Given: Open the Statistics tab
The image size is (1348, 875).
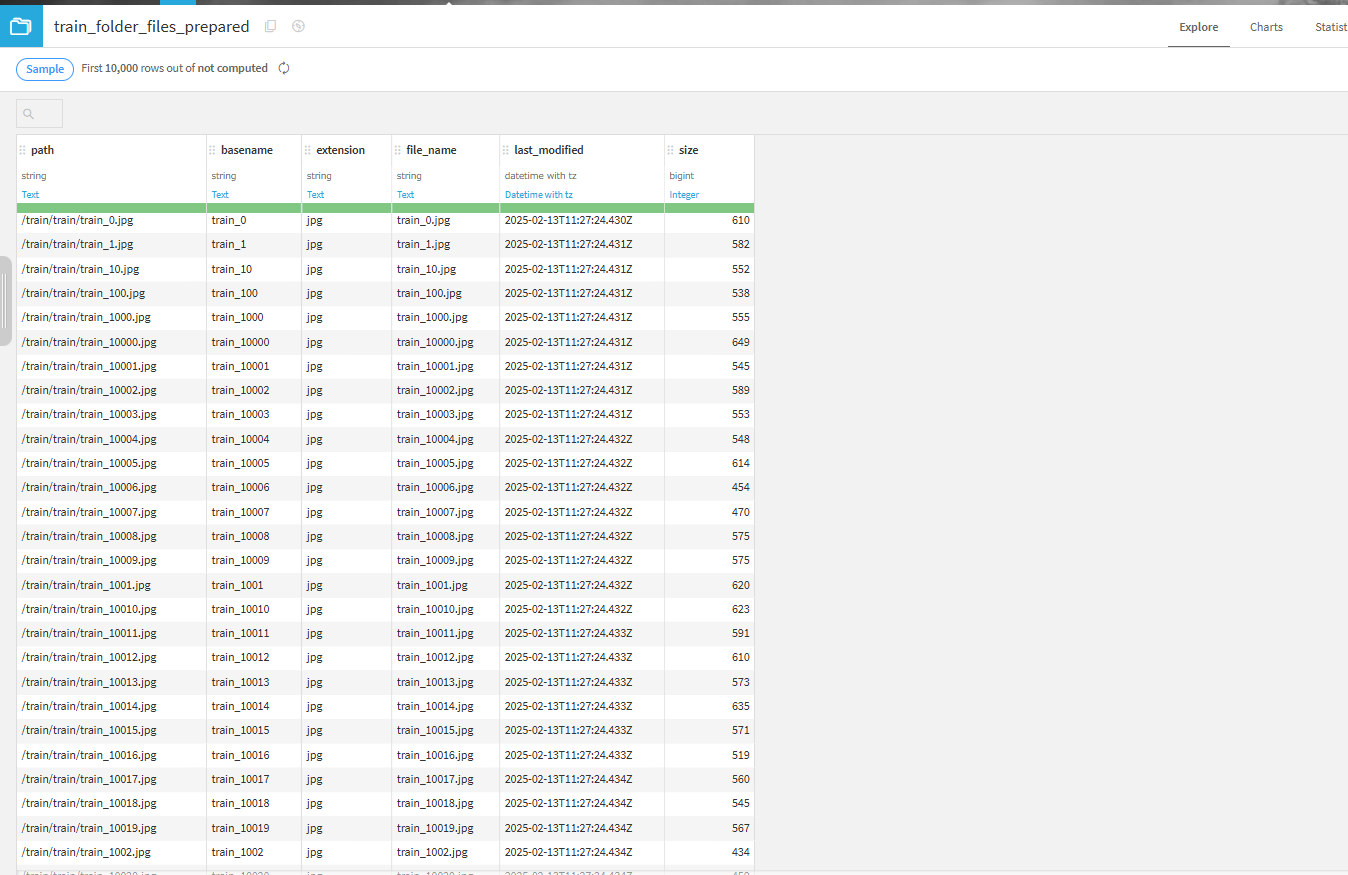Looking at the screenshot, I should pos(1331,27).
